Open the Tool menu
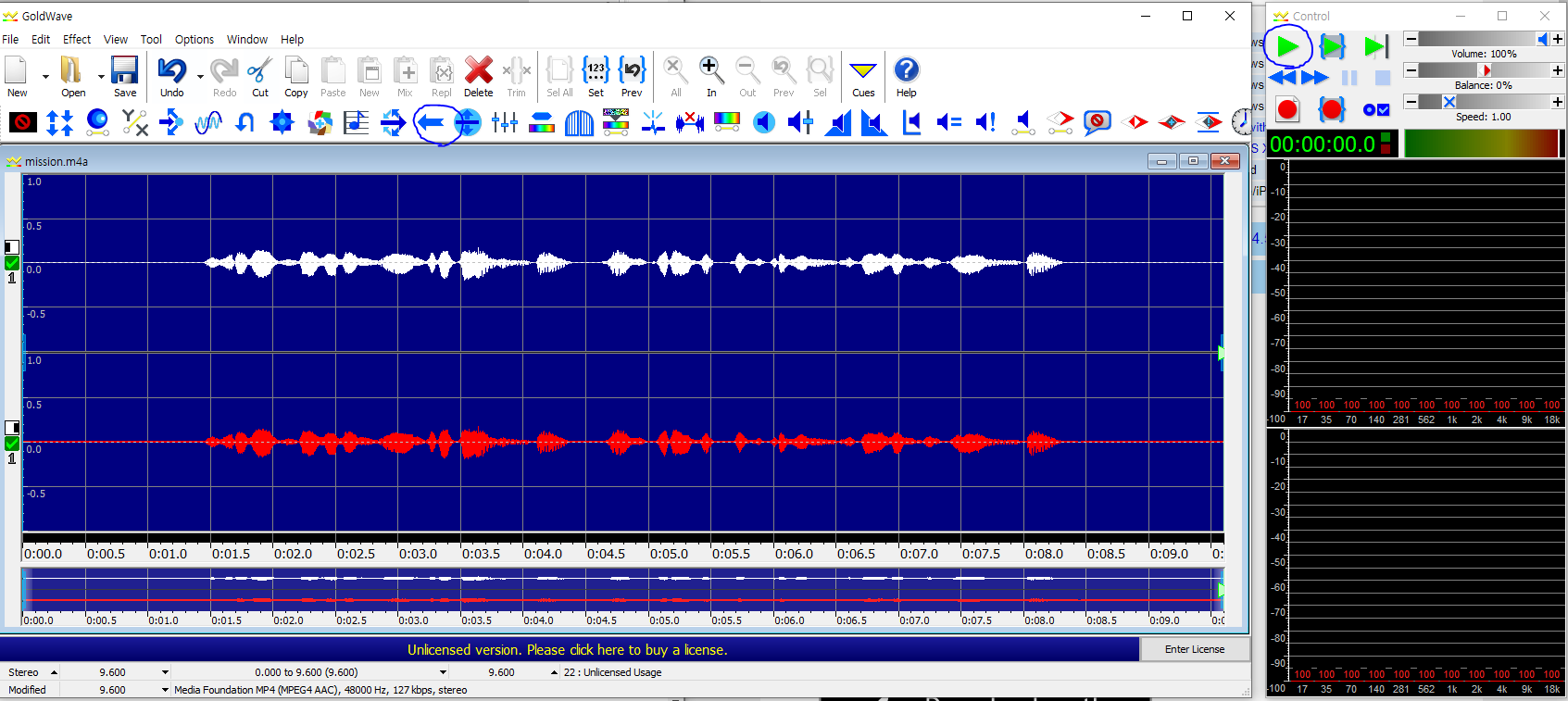1568x701 pixels. click(x=151, y=39)
